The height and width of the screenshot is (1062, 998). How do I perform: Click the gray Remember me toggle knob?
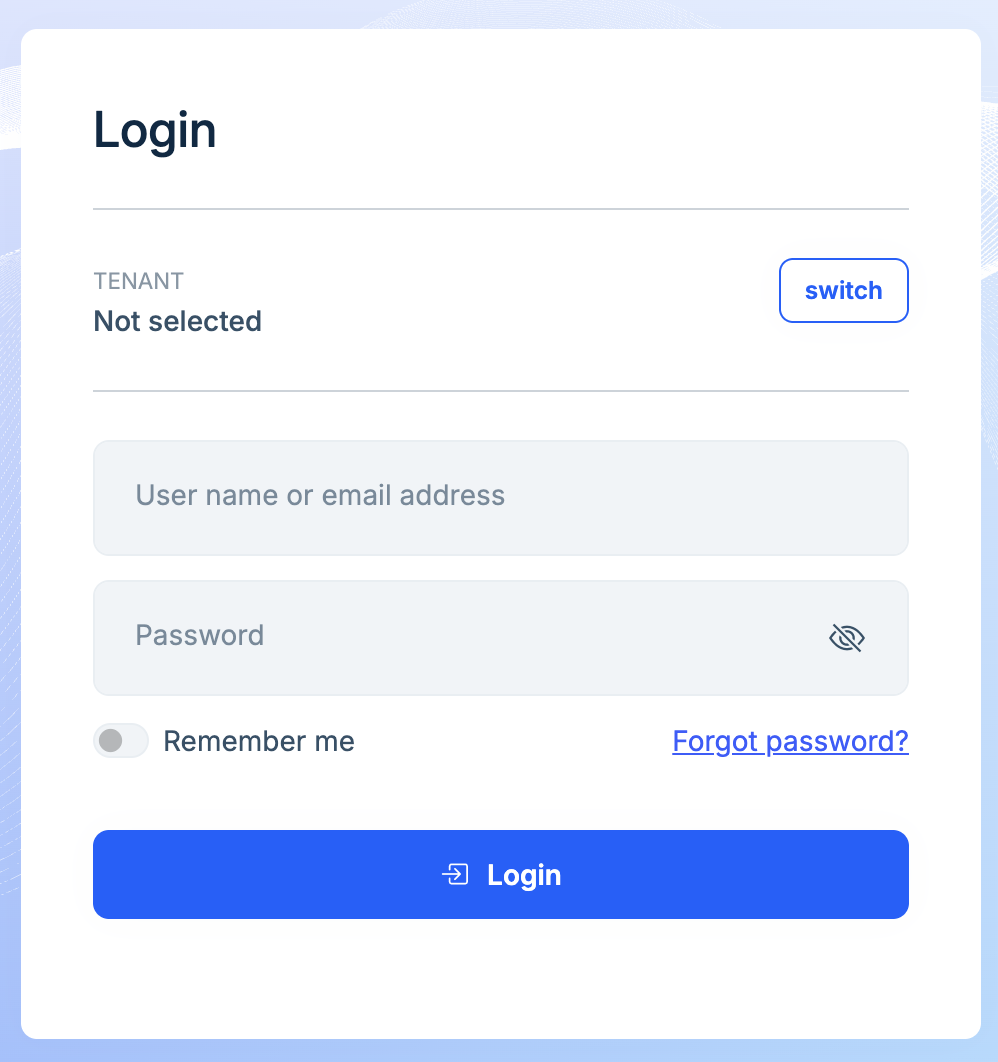(111, 741)
